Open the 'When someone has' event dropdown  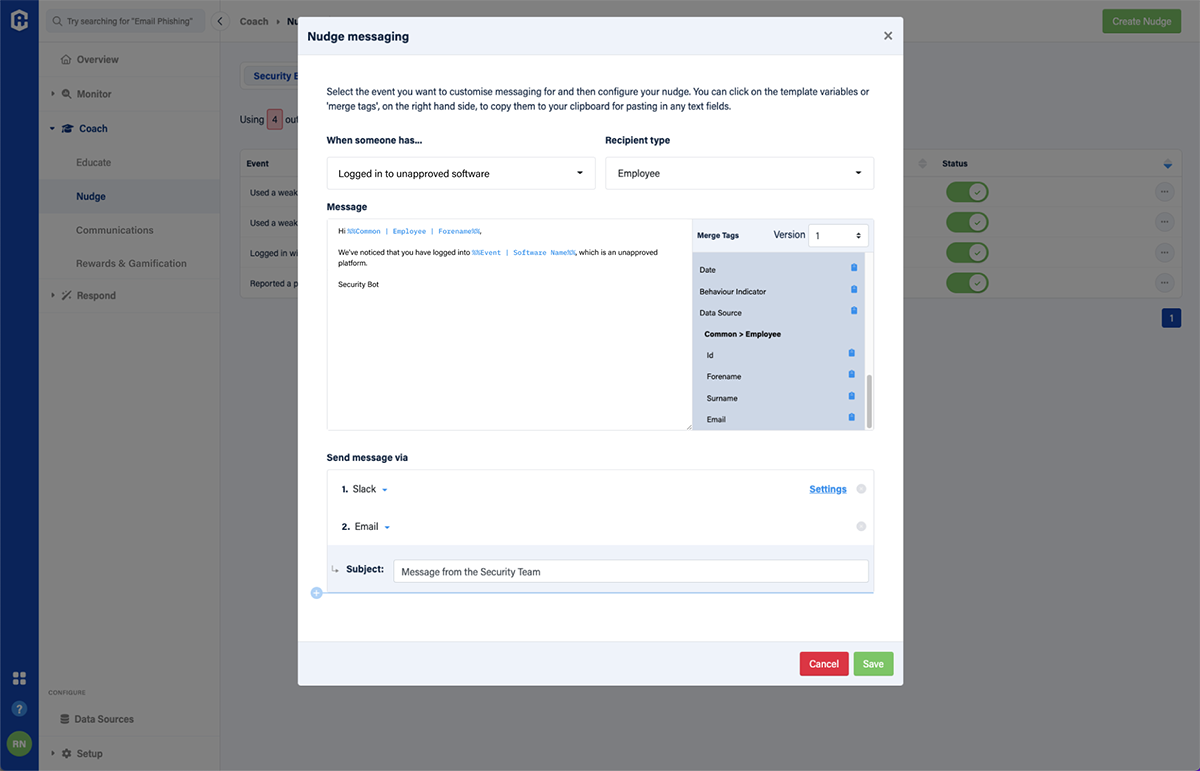(460, 172)
